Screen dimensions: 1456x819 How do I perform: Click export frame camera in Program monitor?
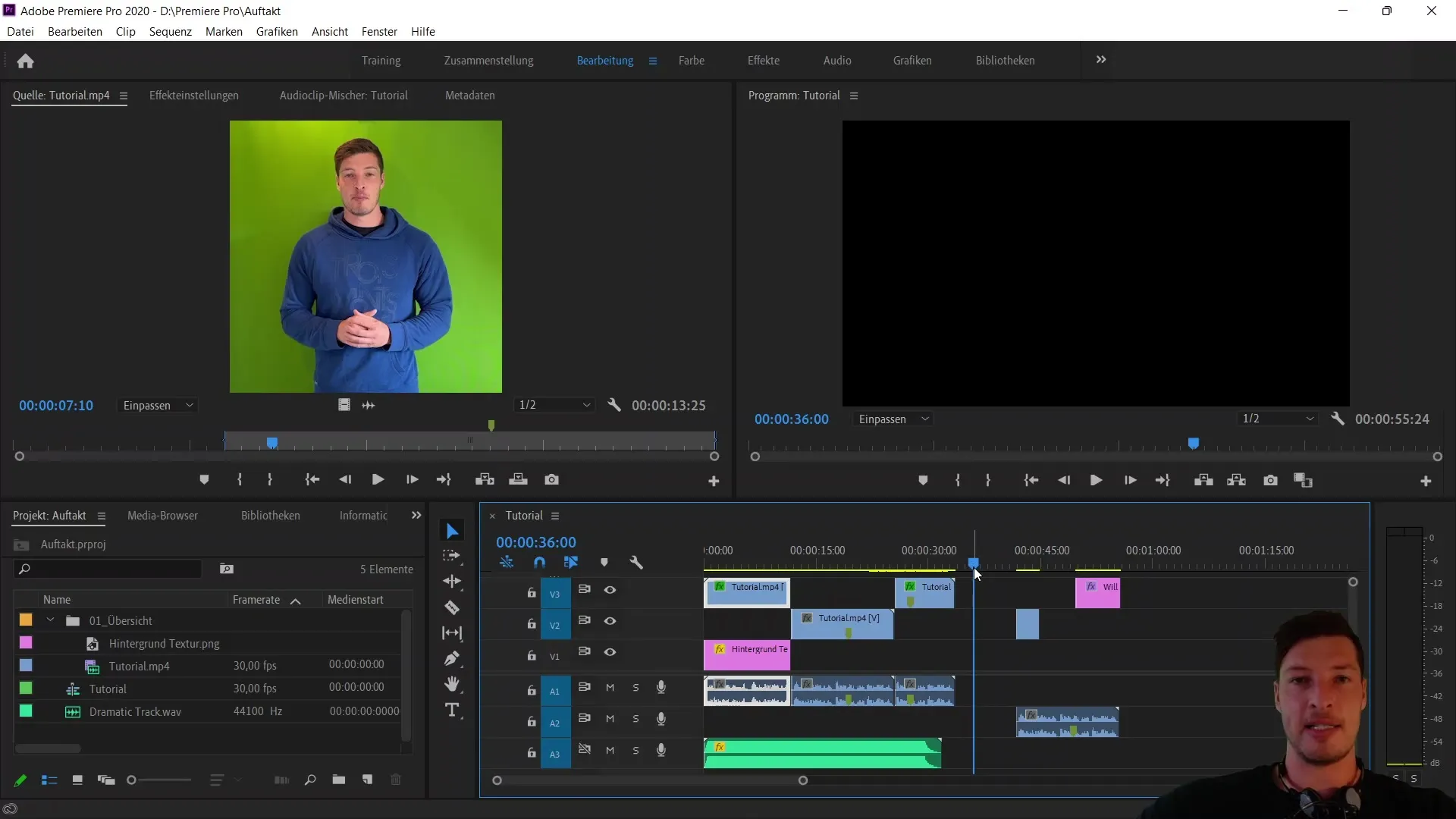1270,480
